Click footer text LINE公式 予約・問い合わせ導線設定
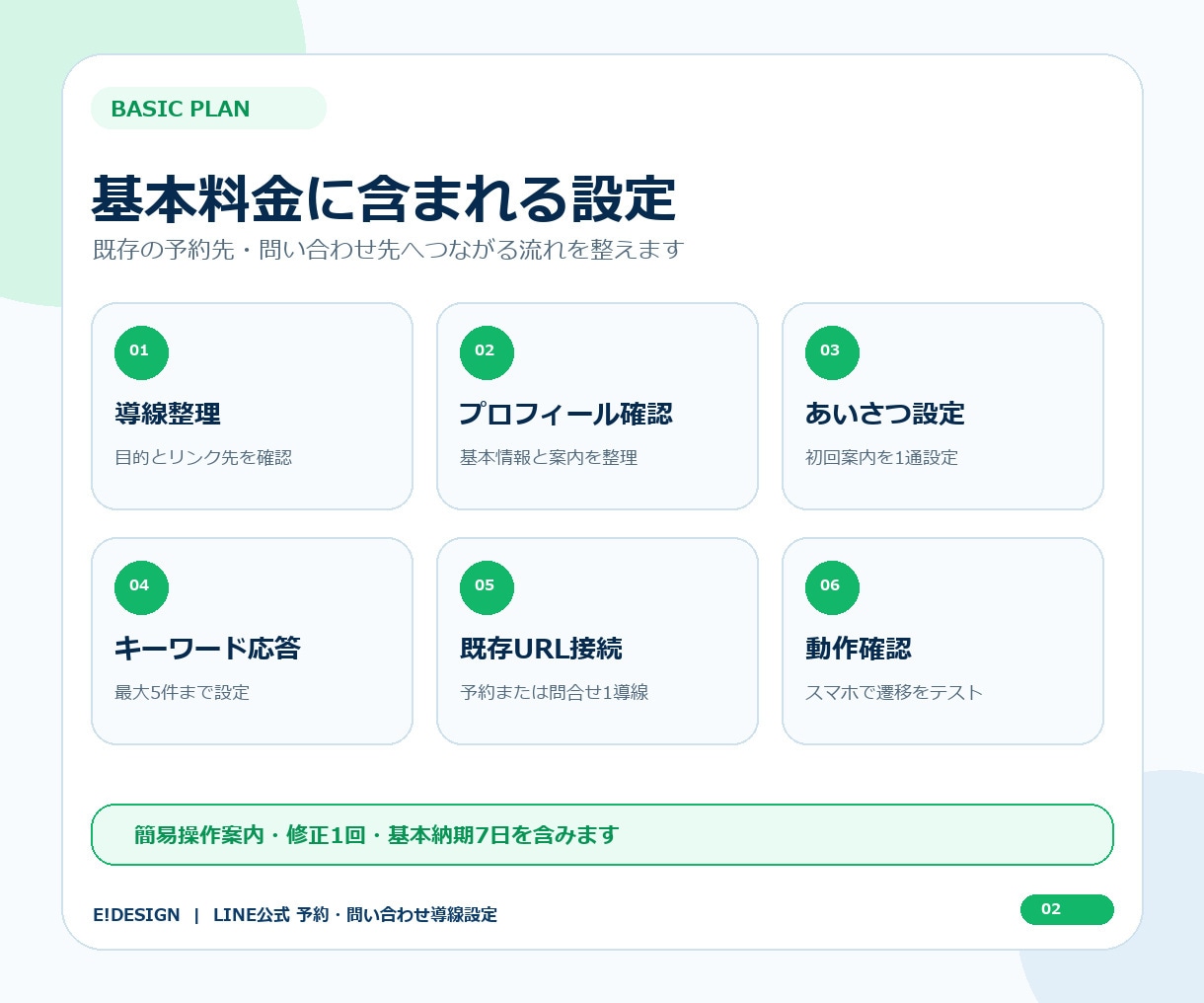 point(355,915)
